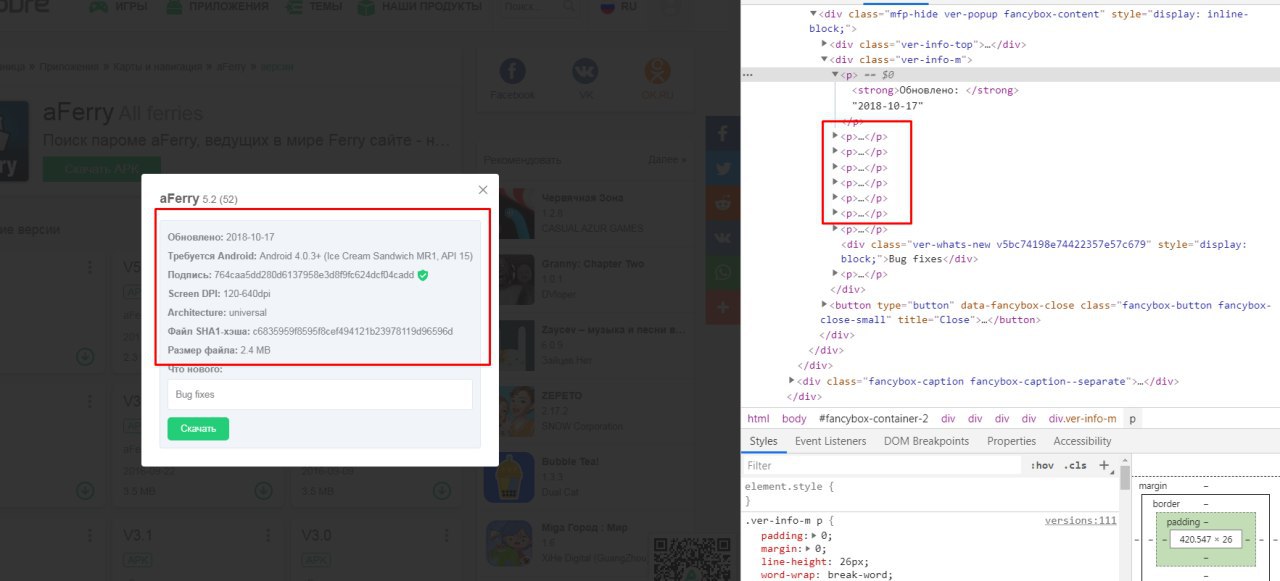This screenshot has height=581, width=1280.
Task: Close the aFerry version popup
Action: [483, 190]
